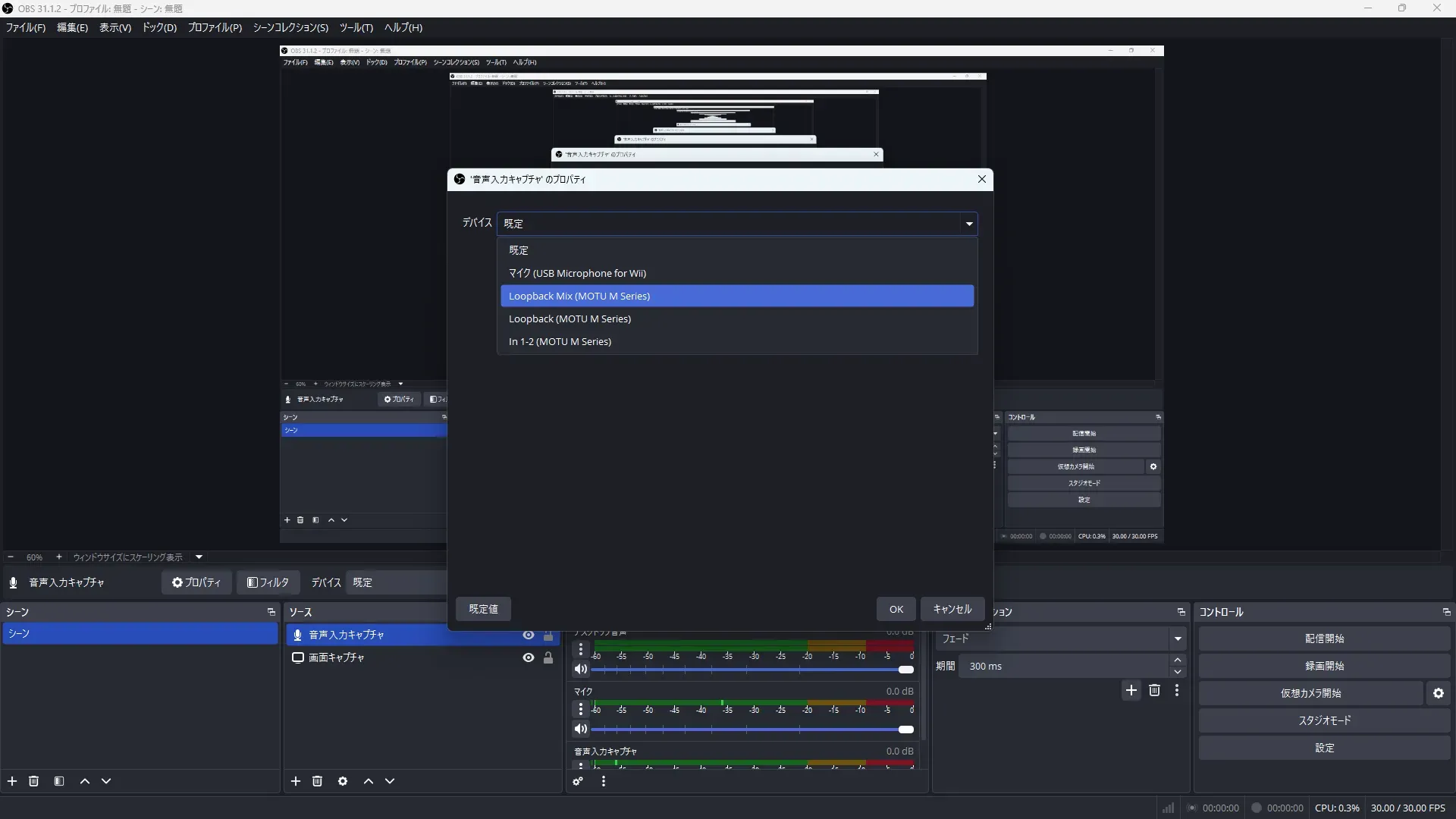1456x819 pixels.
Task: Mute マイク with its speaker icon
Action: 581,730
